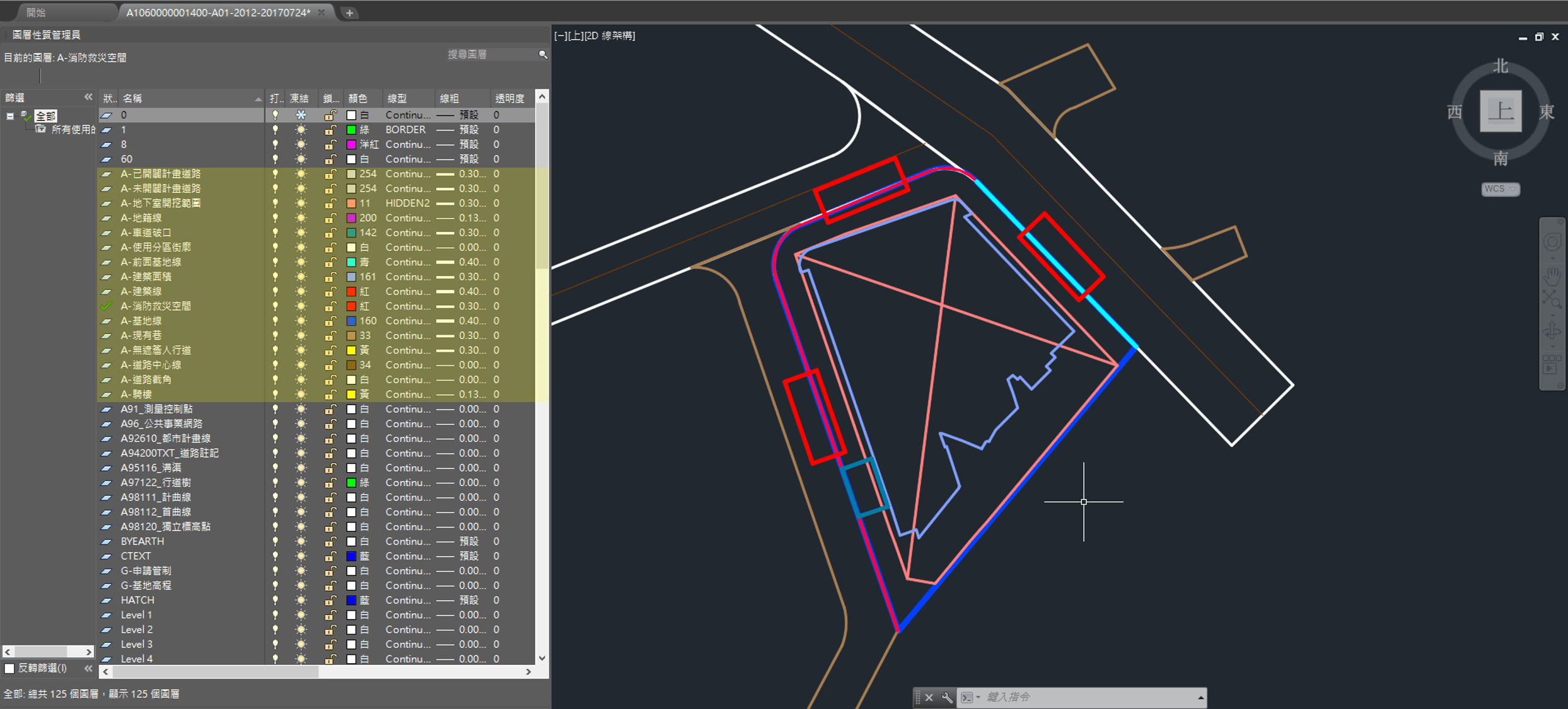Click the viewport label 2D 線架構
The image size is (1568, 709).
pos(610,36)
